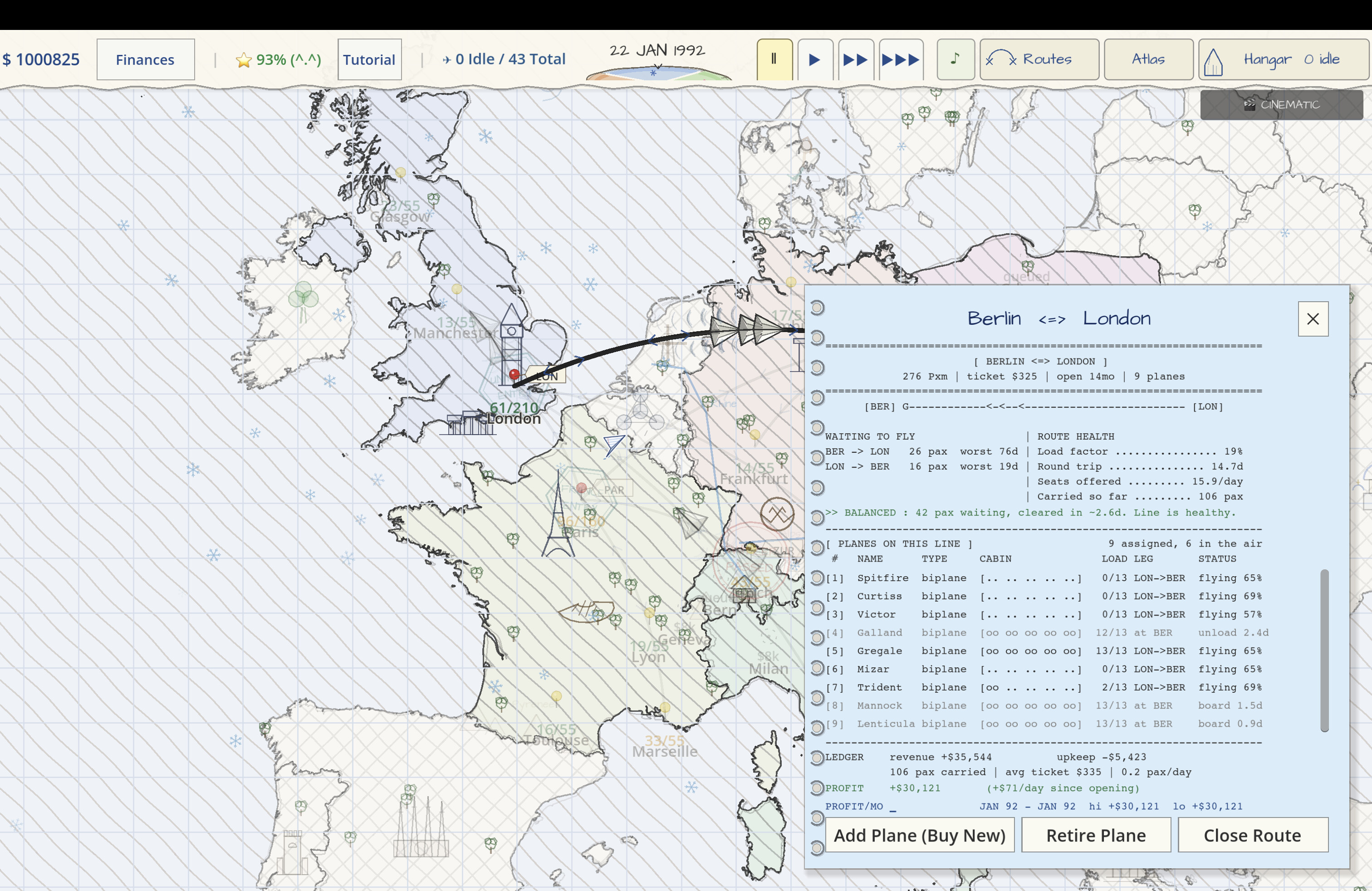Select the Frankfurt city label
Viewport: 1372px width, 891px height.
point(754,479)
